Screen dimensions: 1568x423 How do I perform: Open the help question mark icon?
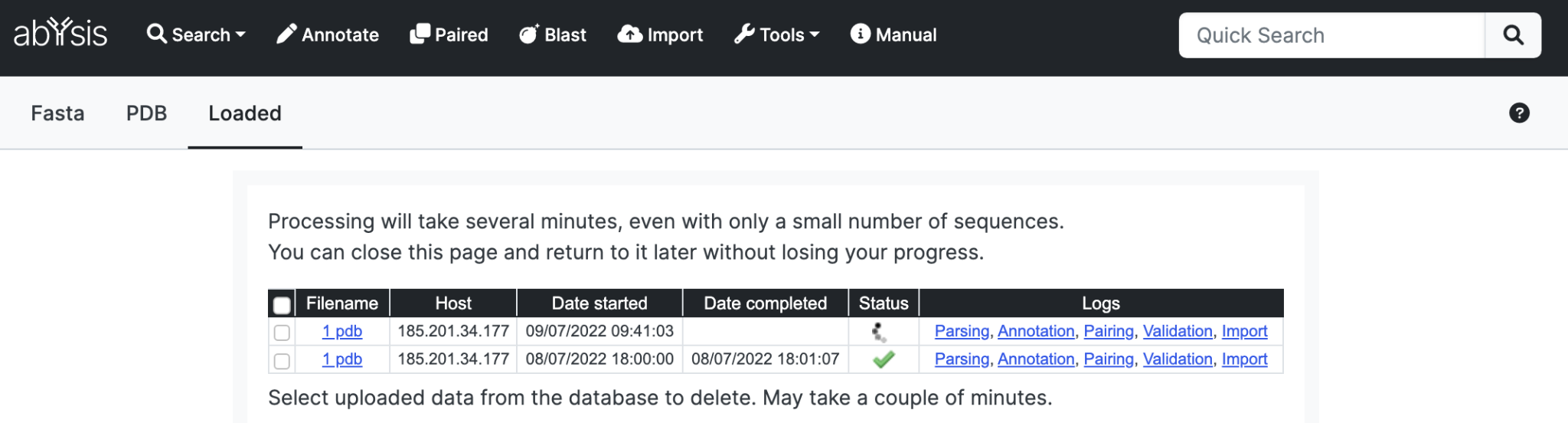pyautogui.click(x=1519, y=113)
